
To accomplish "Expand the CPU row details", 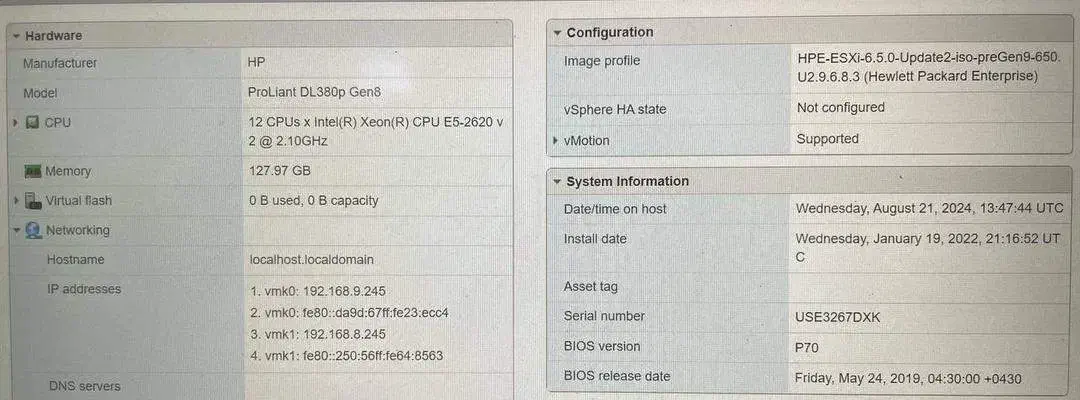I will pos(16,123).
